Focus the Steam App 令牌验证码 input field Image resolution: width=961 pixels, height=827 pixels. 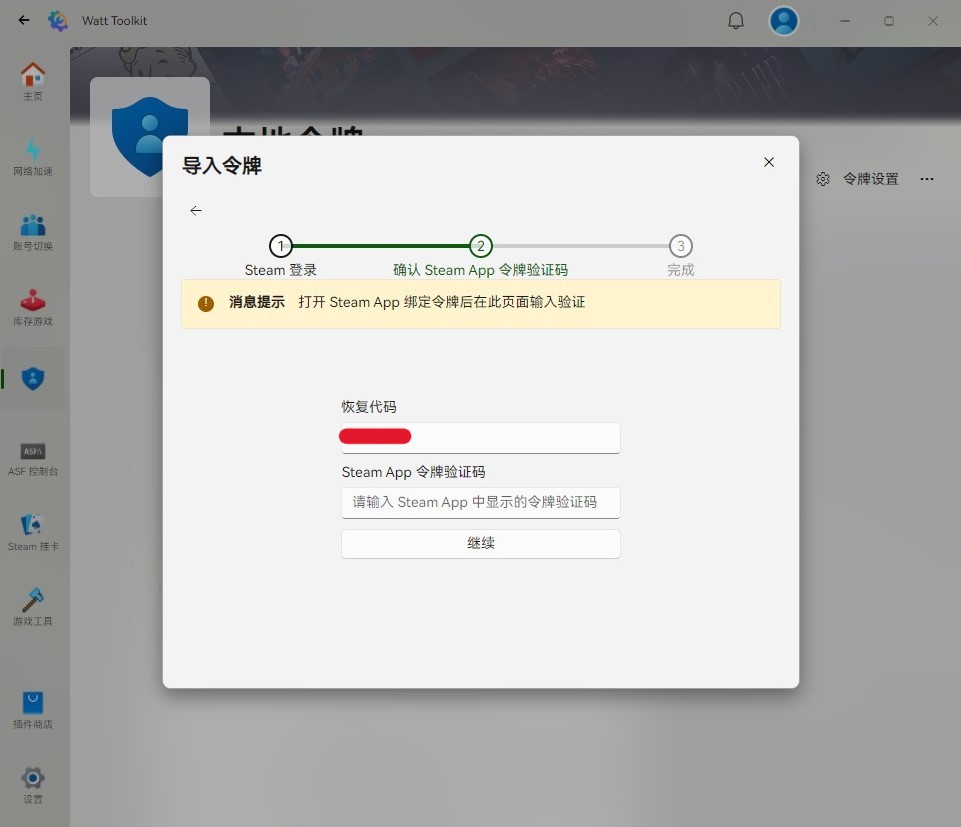pos(481,502)
